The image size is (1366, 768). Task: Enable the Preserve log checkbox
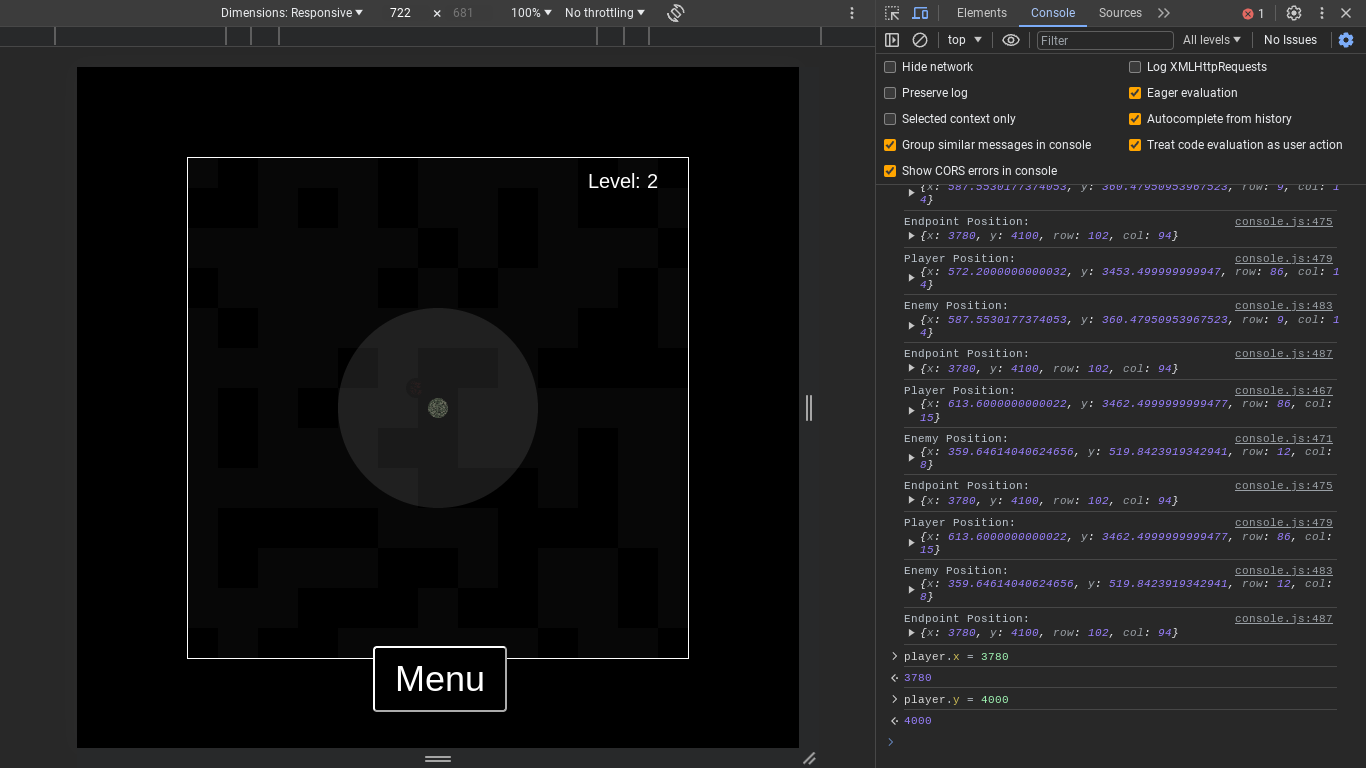point(890,93)
